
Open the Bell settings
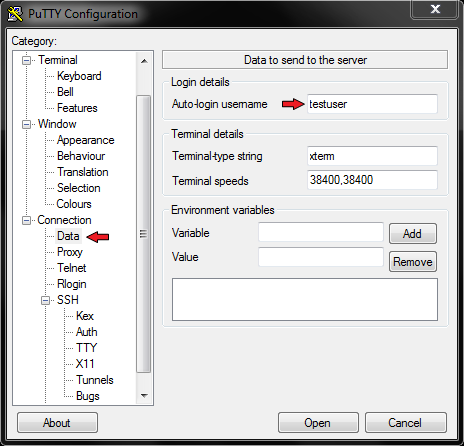pyautogui.click(x=65, y=92)
